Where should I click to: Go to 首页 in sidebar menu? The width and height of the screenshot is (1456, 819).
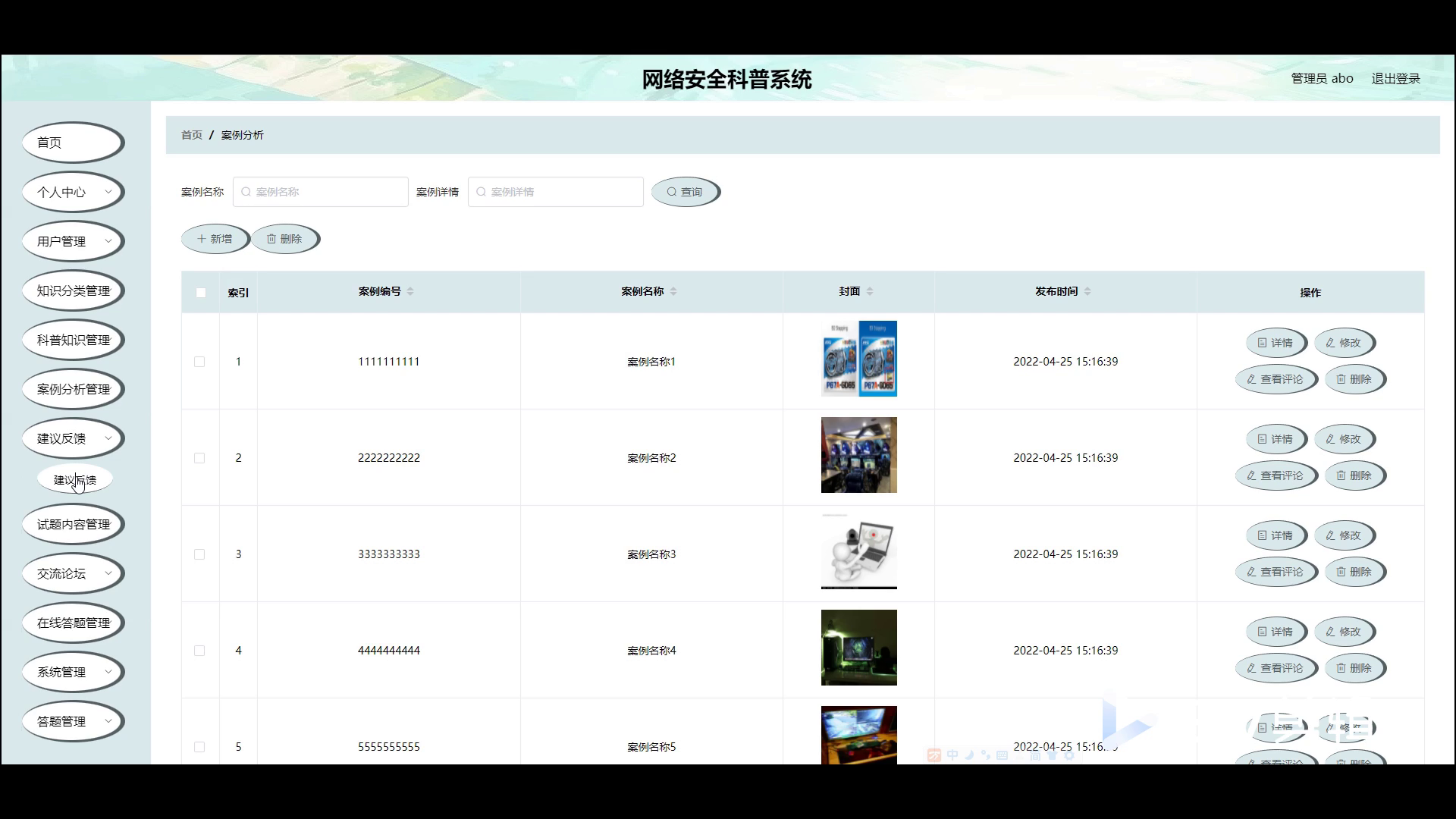(x=73, y=143)
